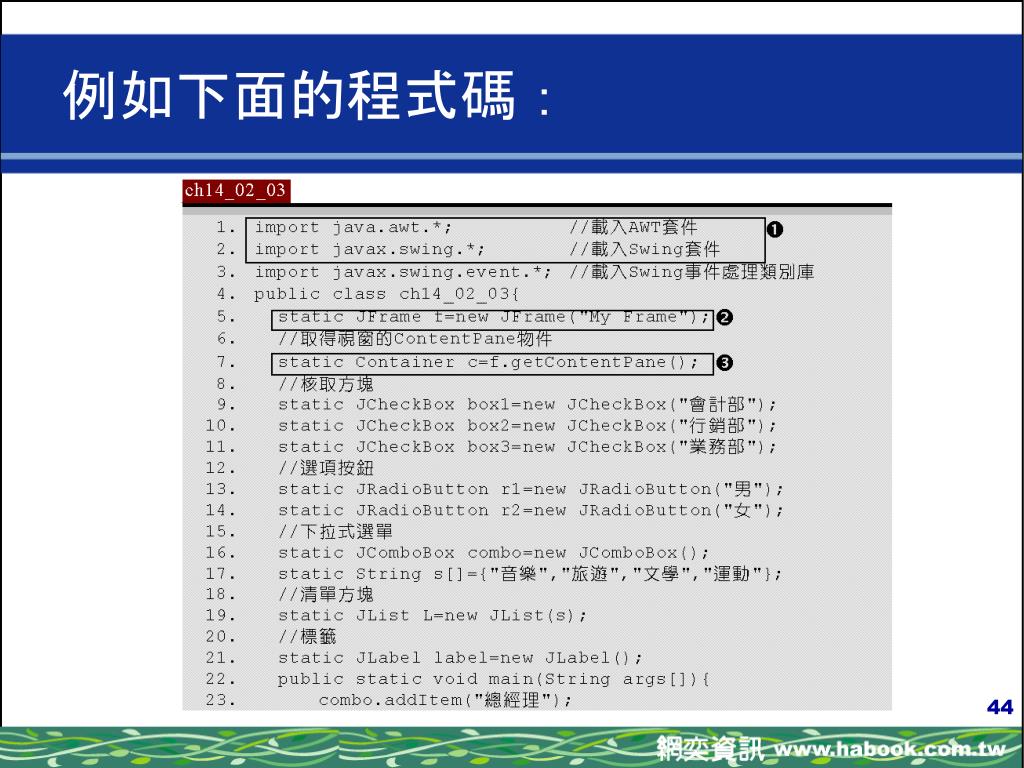
Task: Select the comment //核取方塊
Action: point(325,384)
